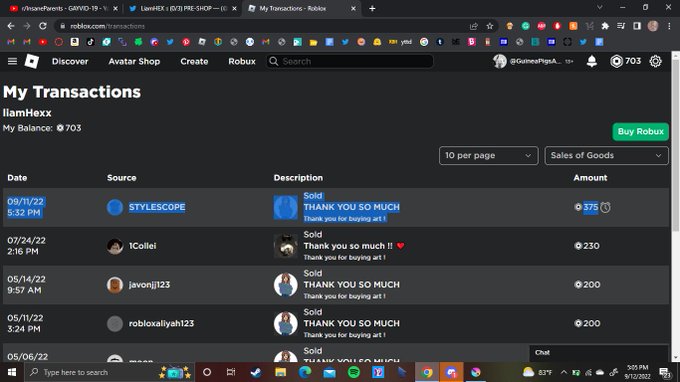Open the Windows action center notifications

click(x=665, y=372)
